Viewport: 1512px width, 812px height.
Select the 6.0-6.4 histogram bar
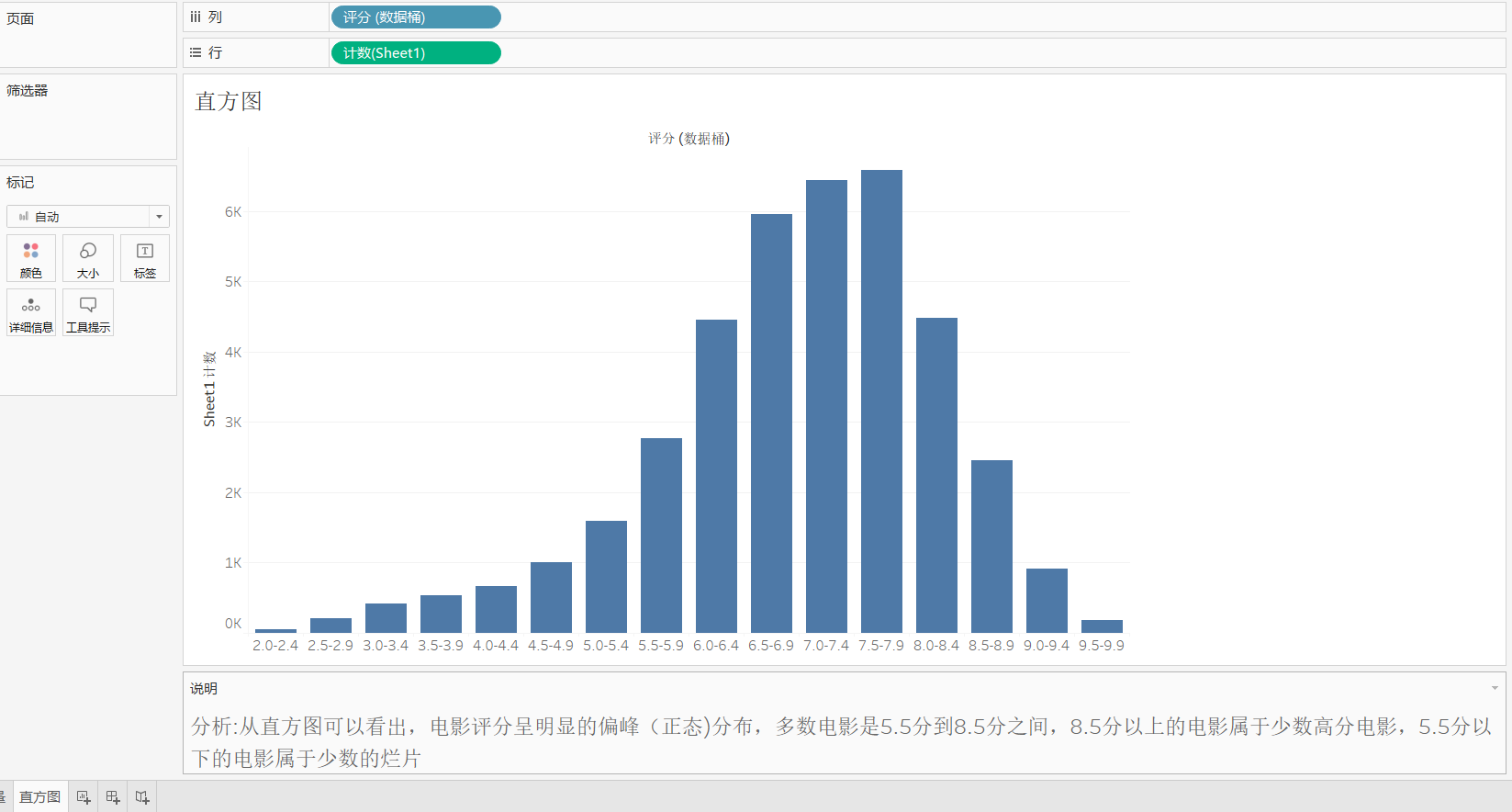[x=716, y=476]
